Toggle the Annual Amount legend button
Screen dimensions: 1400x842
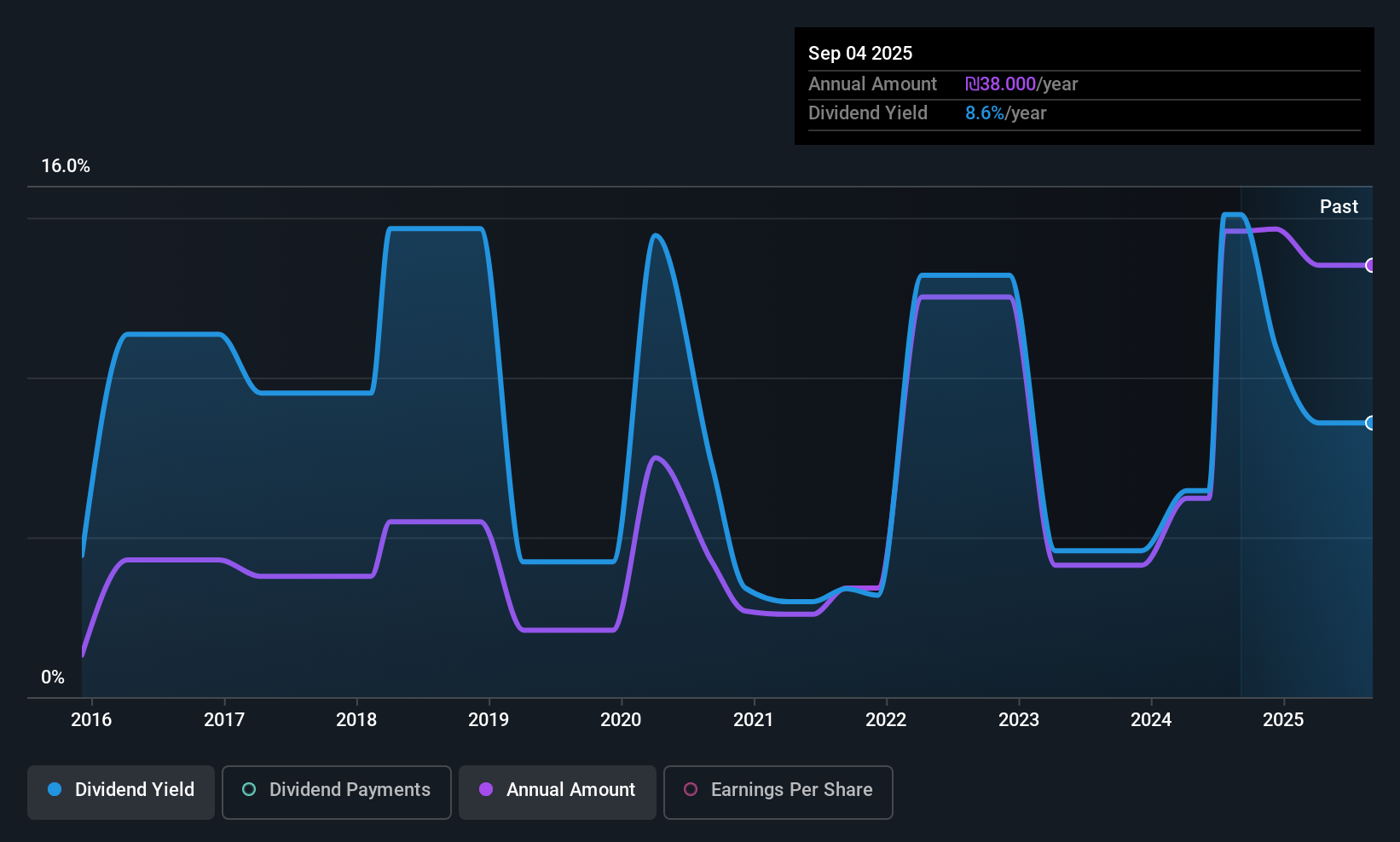558,790
